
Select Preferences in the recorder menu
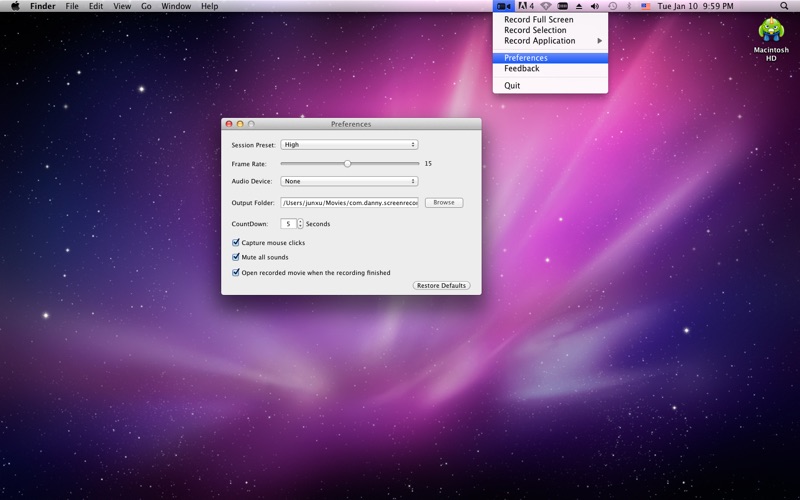(x=550, y=58)
